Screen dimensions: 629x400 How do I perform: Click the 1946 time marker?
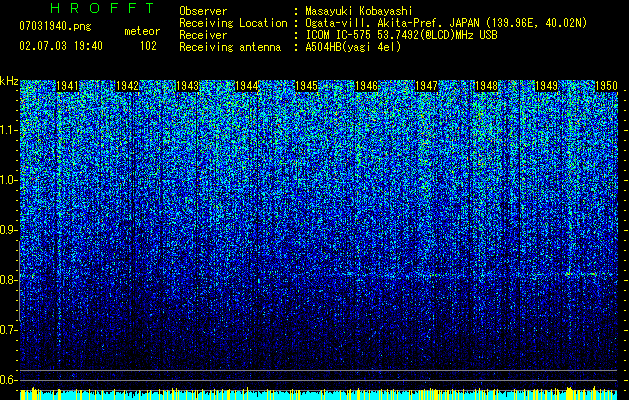tap(367, 86)
